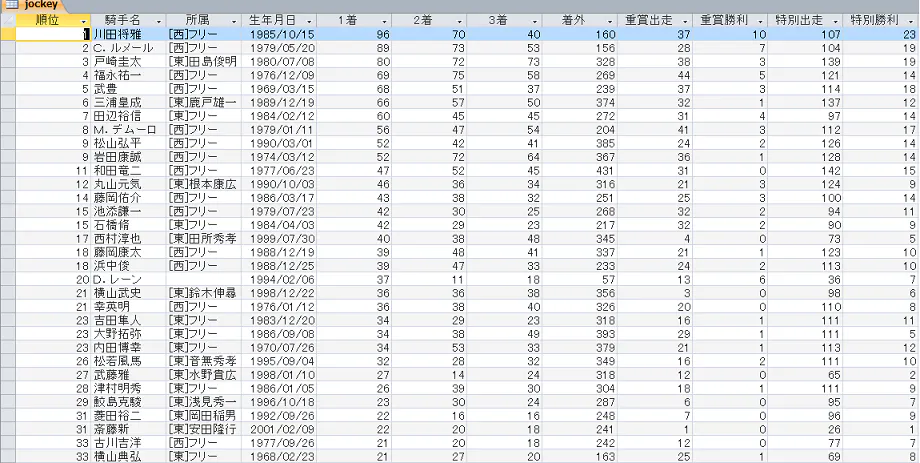Image resolution: width=920 pixels, height=463 pixels.
Task: Click the name cell C. ルメール
Action: click(x=128, y=48)
